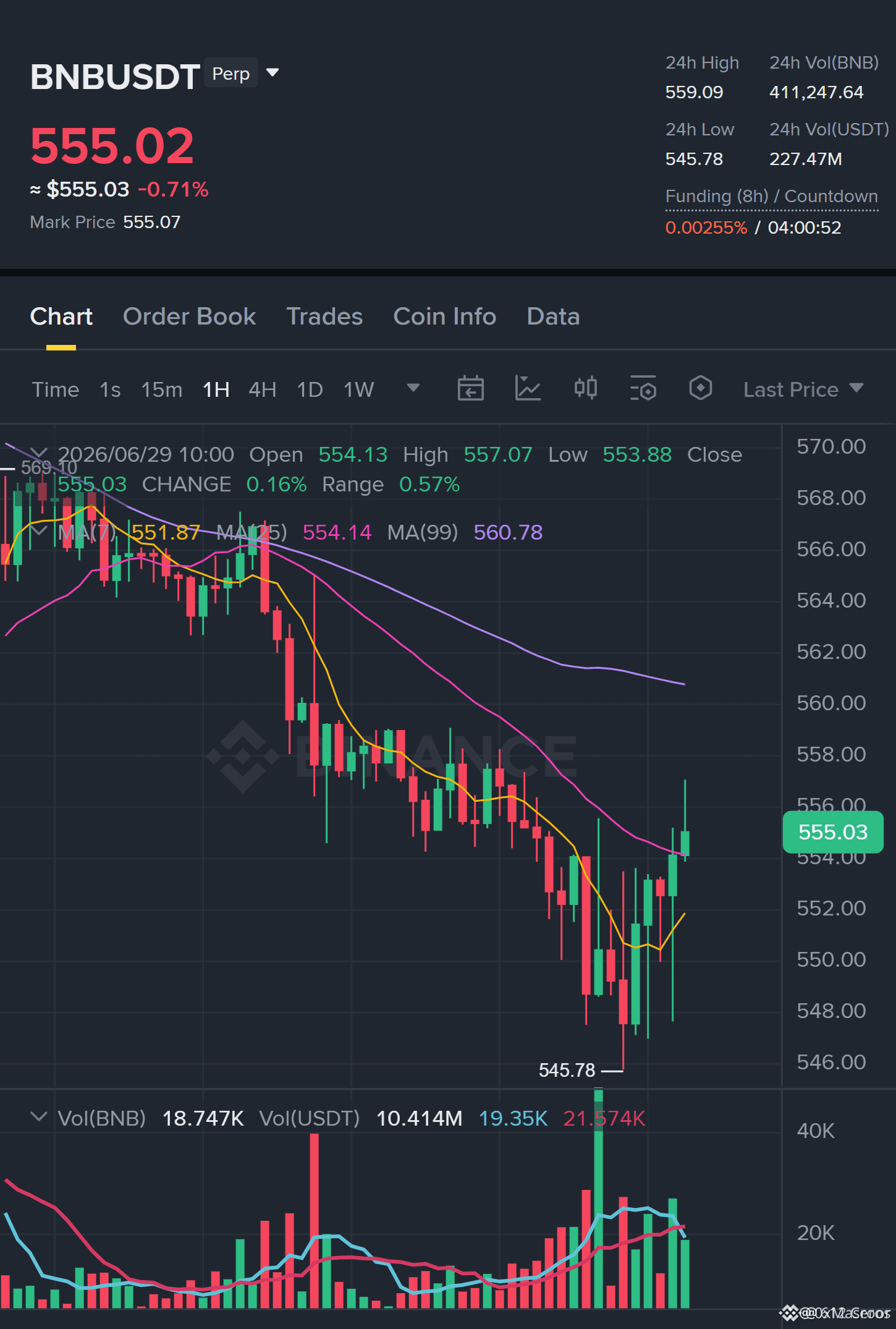Open the technical indicators chart icon
The image size is (896, 1329).
click(528, 388)
